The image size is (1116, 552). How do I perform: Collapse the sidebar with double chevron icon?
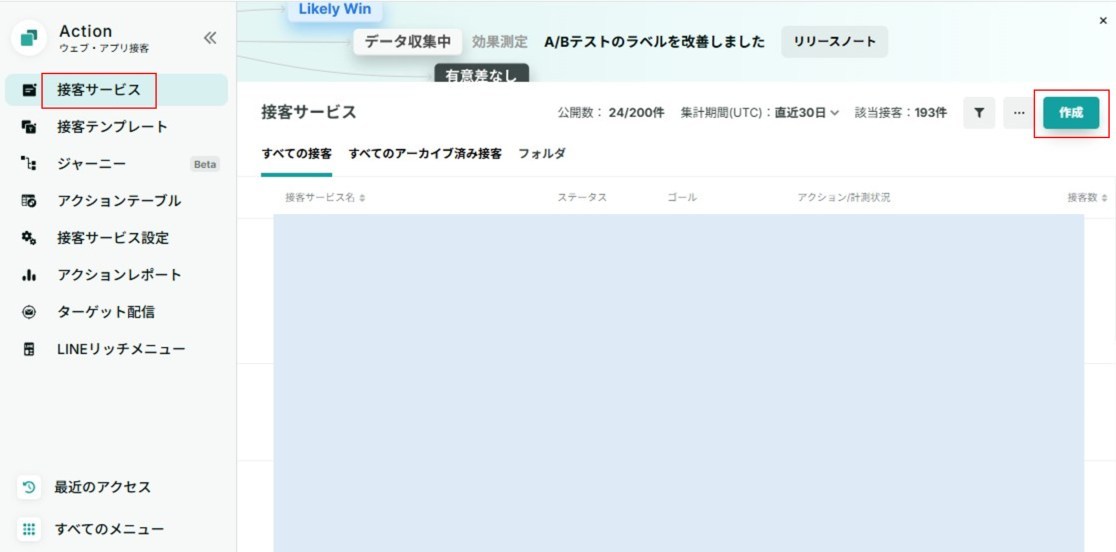[210, 38]
